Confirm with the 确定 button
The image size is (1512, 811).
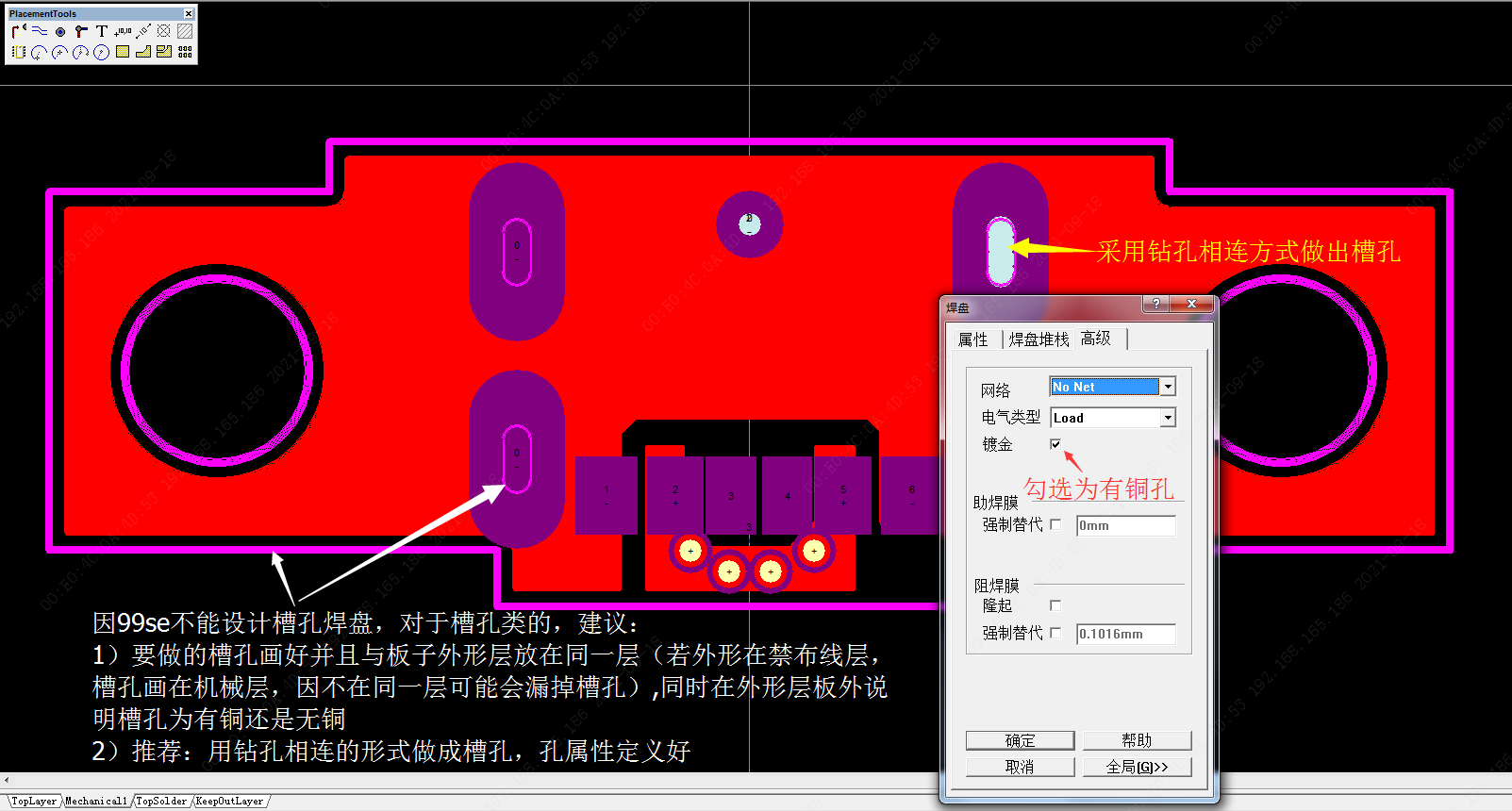pyautogui.click(x=1020, y=740)
